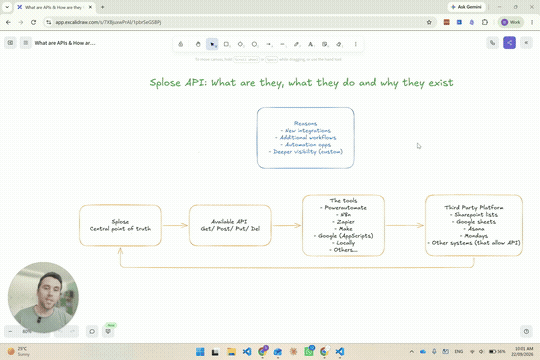Screen dimensions: 540x360
Task: Click the scene title What are APIs
Action: coord(65,43)
